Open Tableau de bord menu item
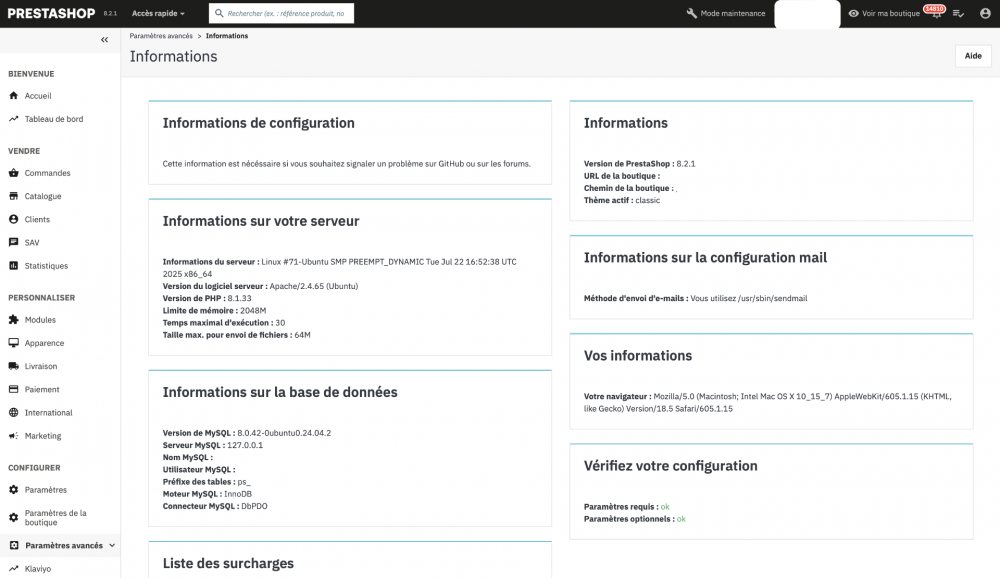1000x578 pixels. (54, 119)
